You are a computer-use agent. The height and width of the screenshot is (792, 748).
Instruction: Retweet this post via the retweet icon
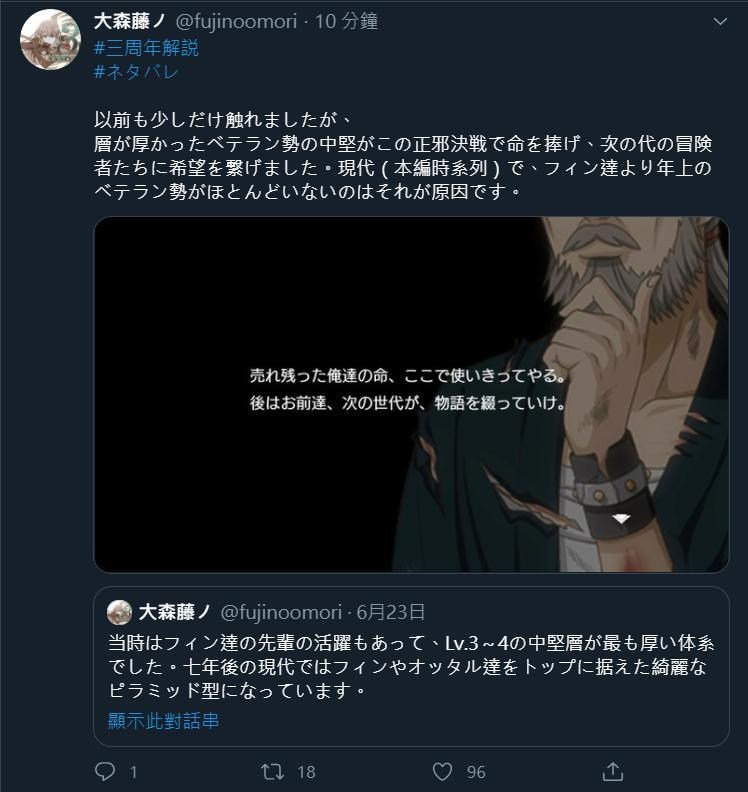click(273, 772)
